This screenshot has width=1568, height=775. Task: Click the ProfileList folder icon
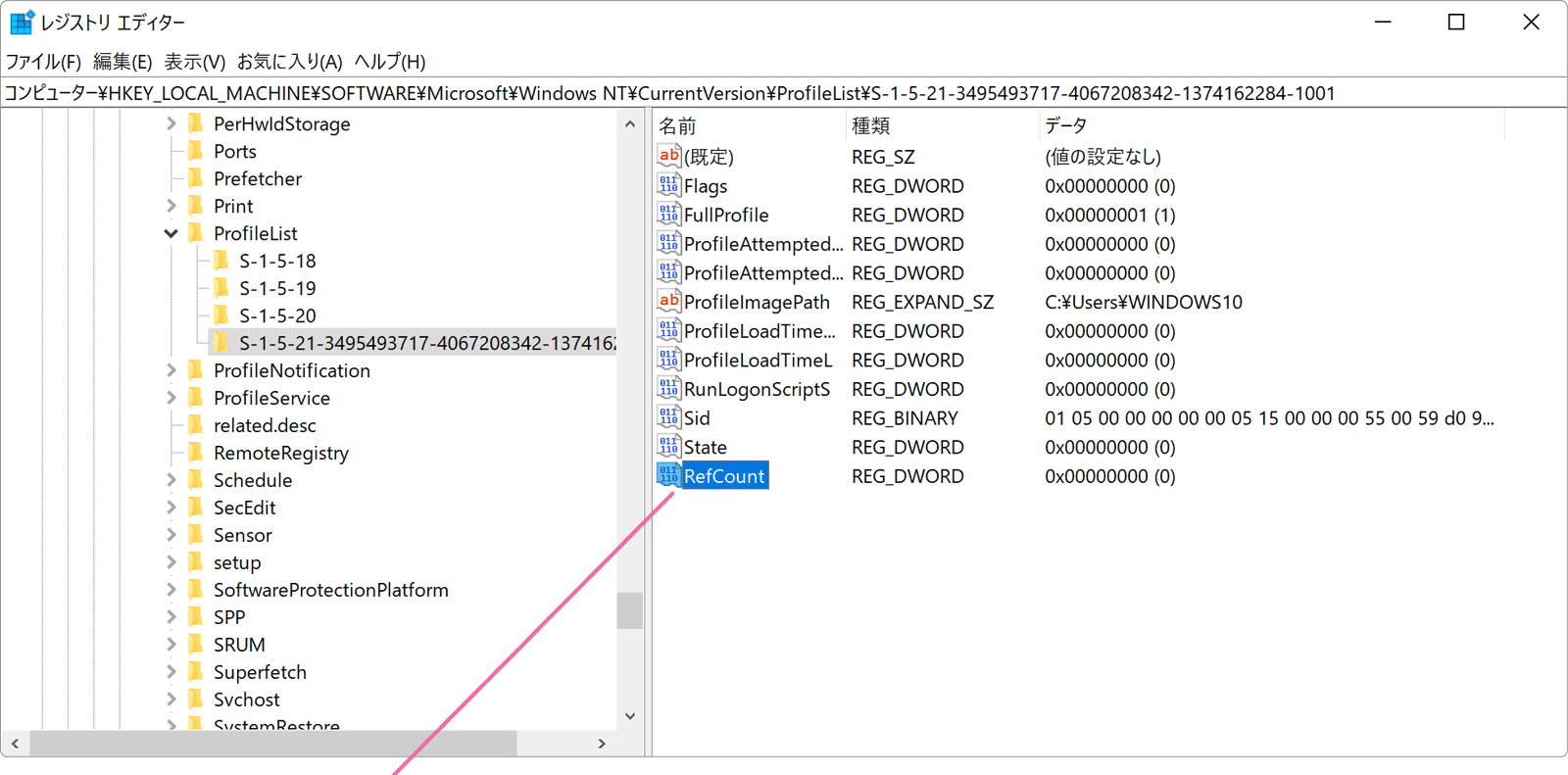(196, 233)
